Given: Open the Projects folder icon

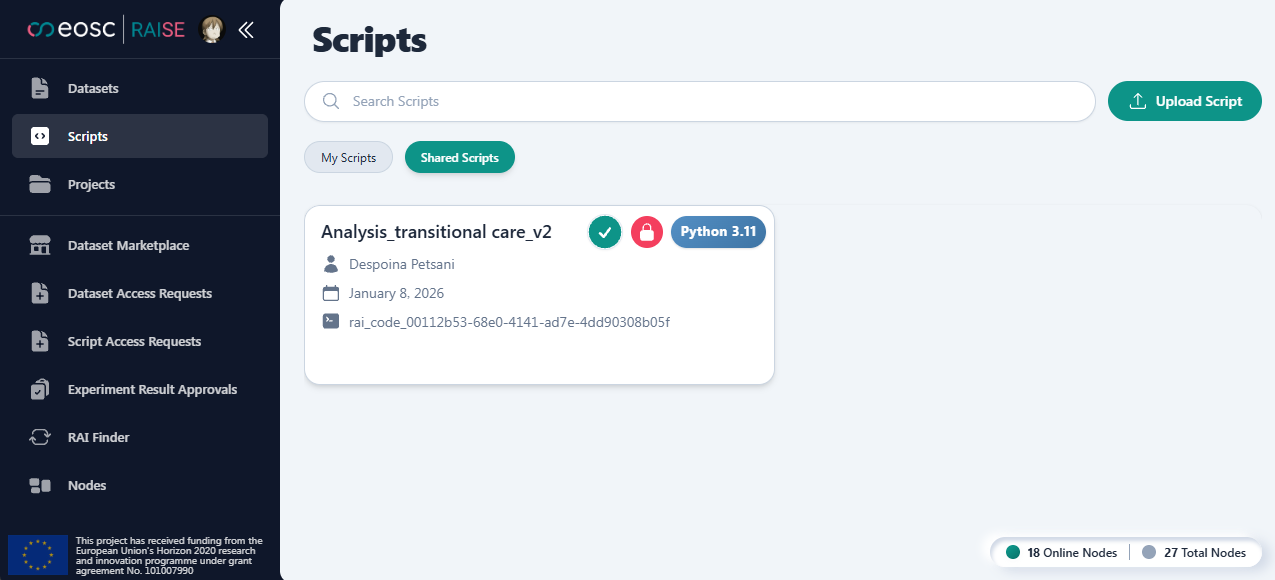Looking at the screenshot, I should pos(41,184).
